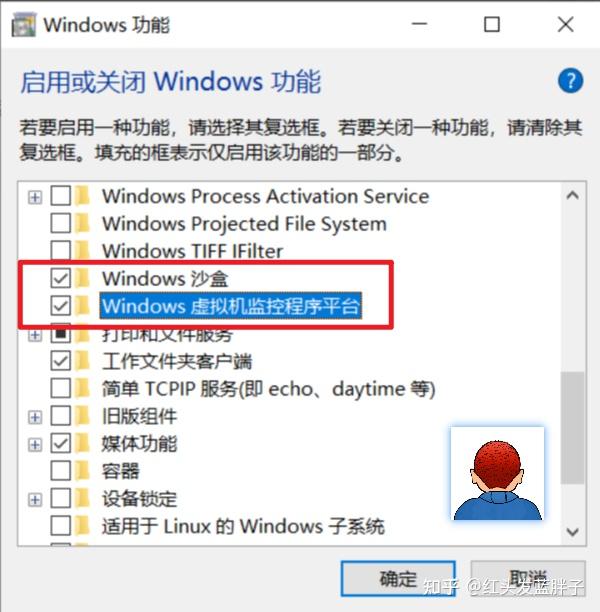
Task: Select the Windows 虚拟机监控程序平台 item
Action: [x=230, y=306]
